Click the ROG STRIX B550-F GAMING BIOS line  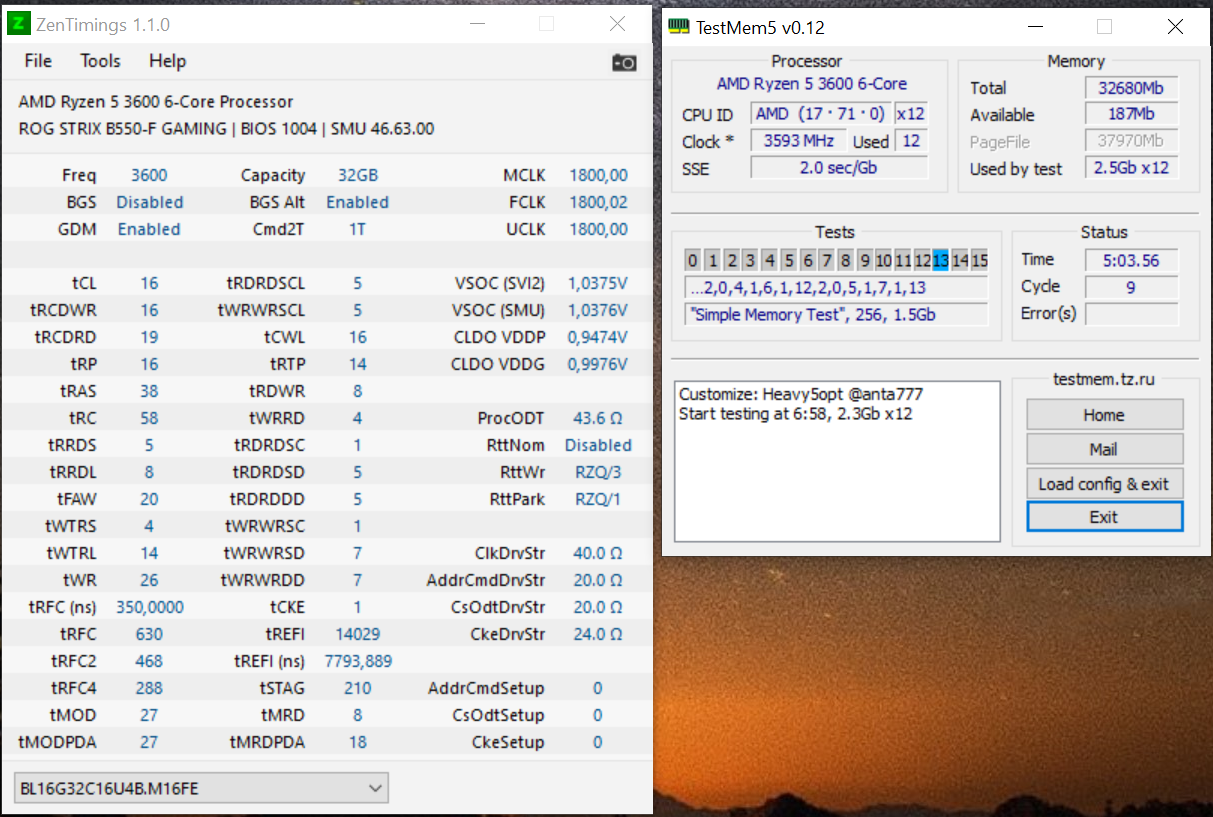226,129
